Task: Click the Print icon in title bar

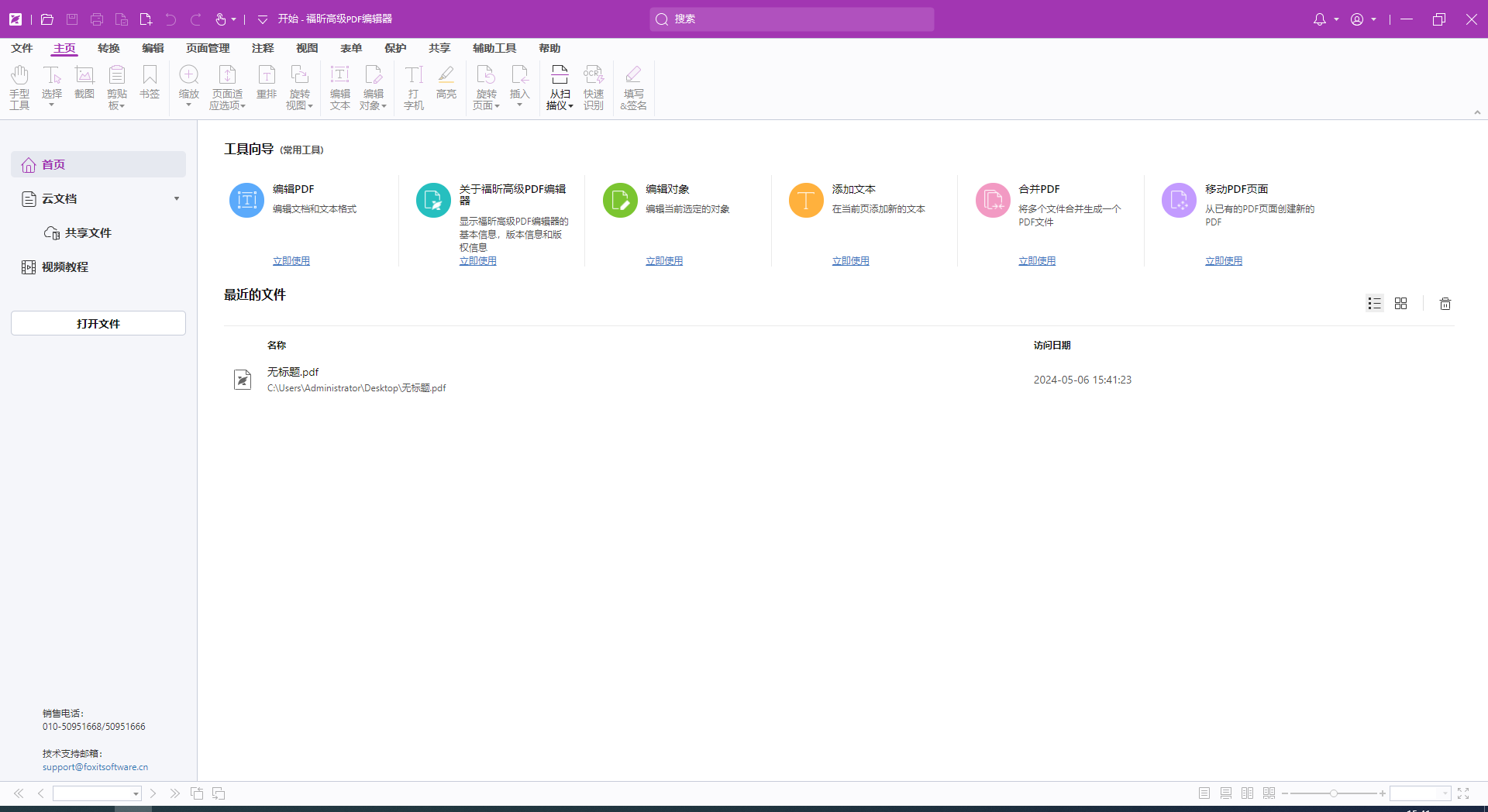Action: 97,19
